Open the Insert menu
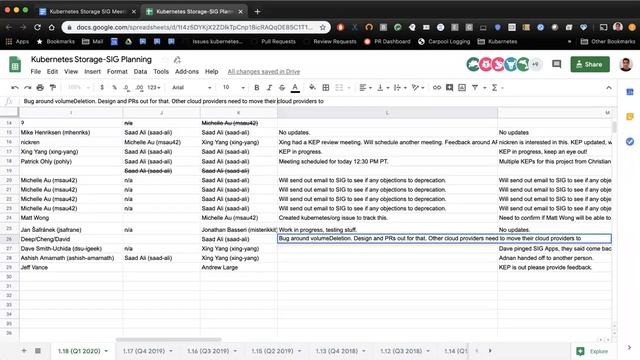The height and width of the screenshot is (360, 640). 92,71
